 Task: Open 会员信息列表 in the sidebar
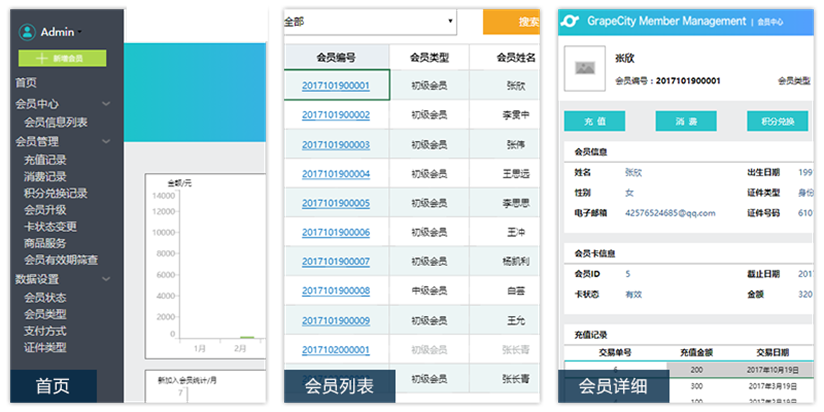tap(55, 122)
